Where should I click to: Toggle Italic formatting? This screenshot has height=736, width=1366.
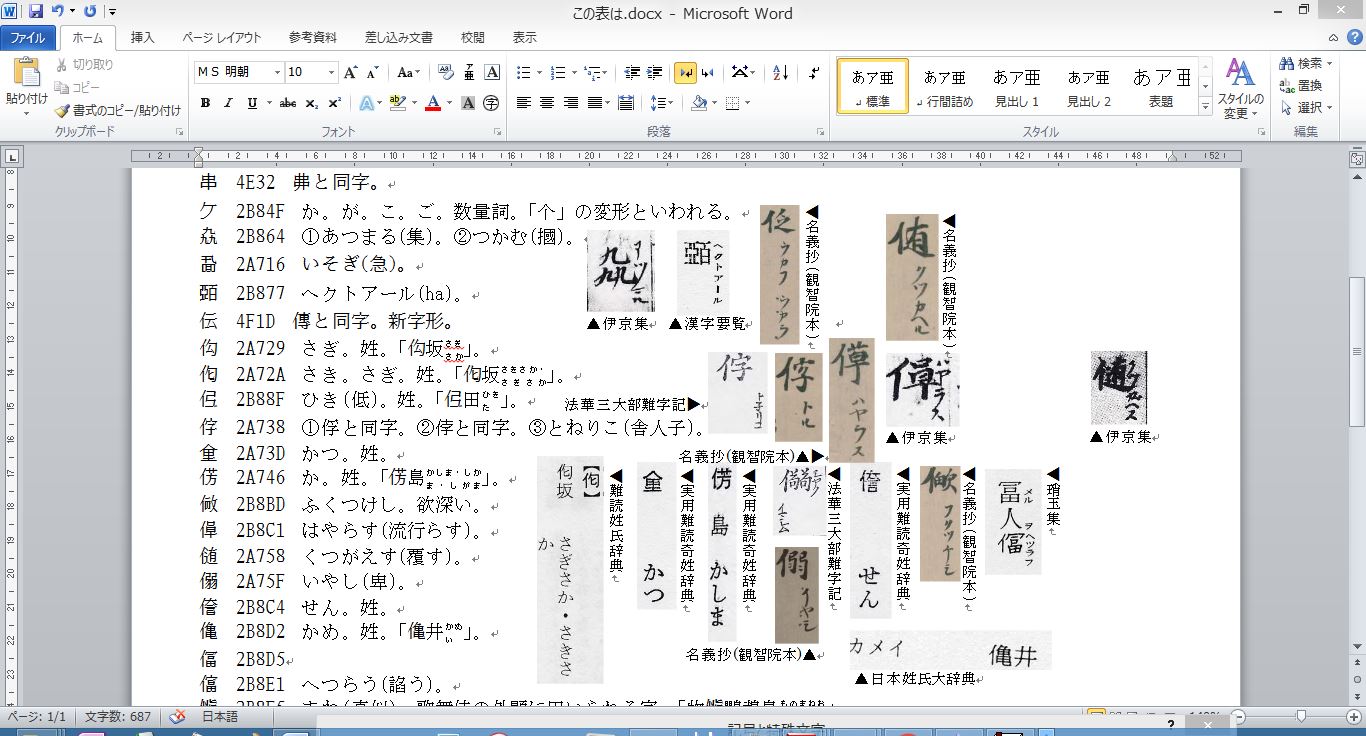(x=228, y=103)
